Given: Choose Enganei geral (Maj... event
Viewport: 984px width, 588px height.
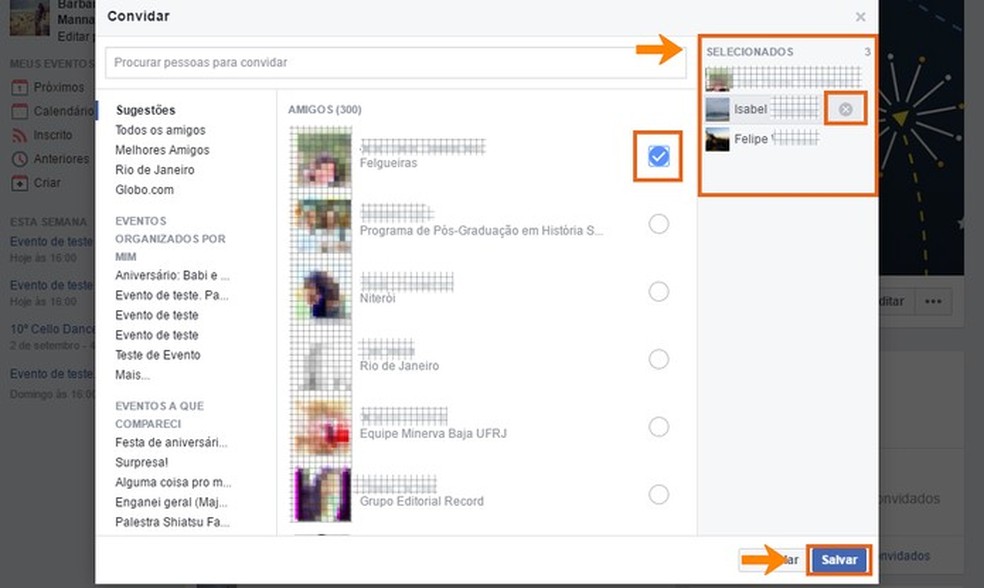Looking at the screenshot, I should (171, 502).
